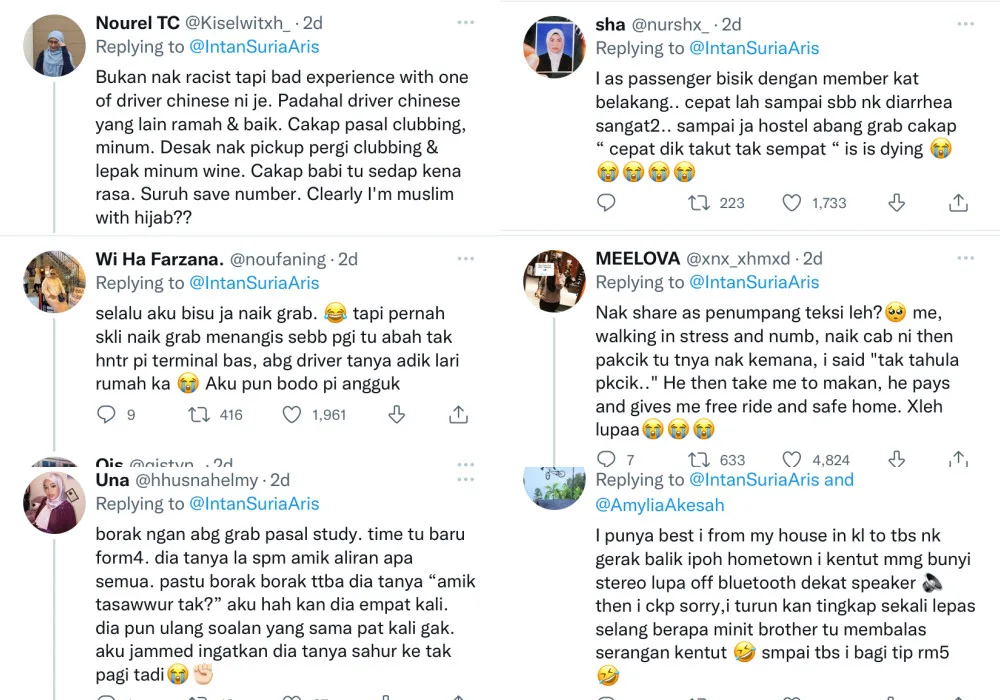Screen dimensions: 1000x700
Task: Like sha's tweet with 1,733 likes
Action: point(792,203)
